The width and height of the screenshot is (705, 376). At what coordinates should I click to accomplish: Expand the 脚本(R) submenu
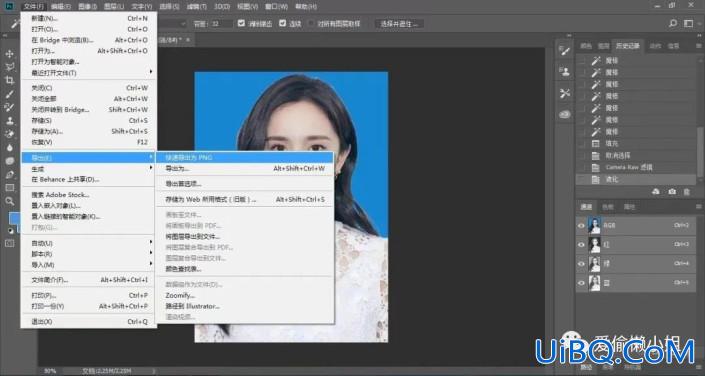[89, 254]
